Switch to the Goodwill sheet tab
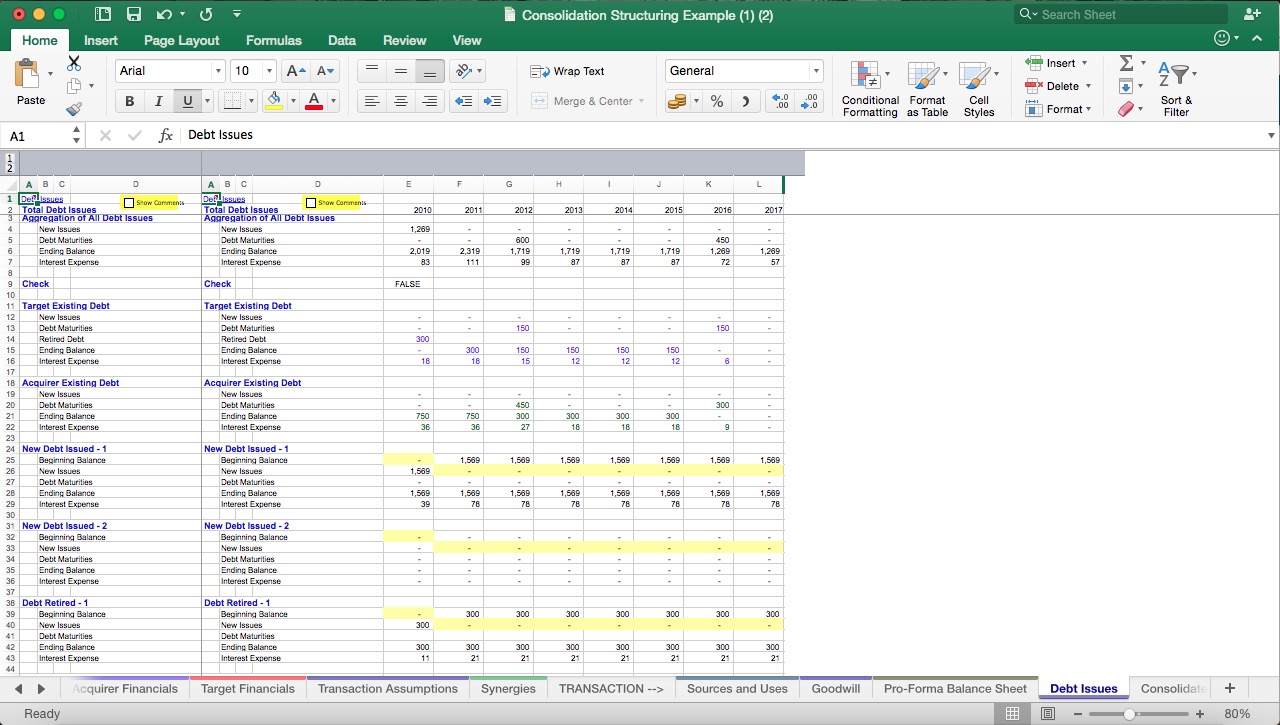The image size is (1280, 725). (x=835, y=688)
